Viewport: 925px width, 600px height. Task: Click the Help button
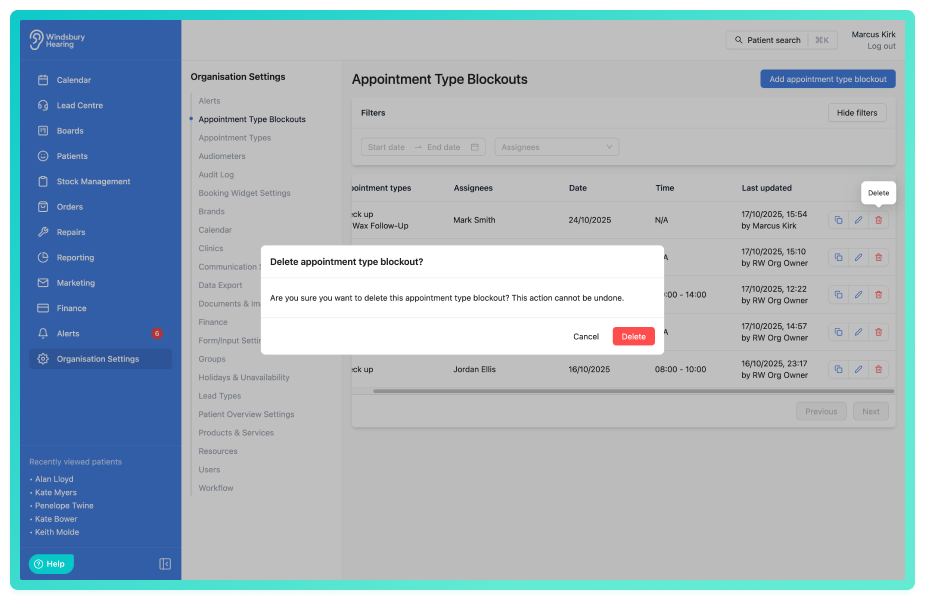[51, 563]
